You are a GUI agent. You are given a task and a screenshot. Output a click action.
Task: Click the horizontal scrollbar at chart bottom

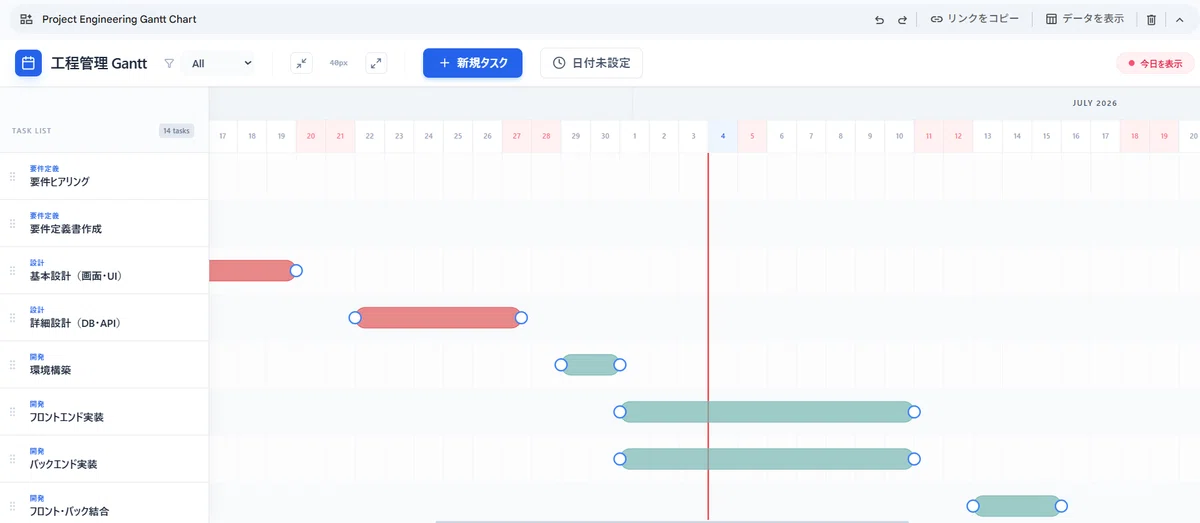[672, 521]
